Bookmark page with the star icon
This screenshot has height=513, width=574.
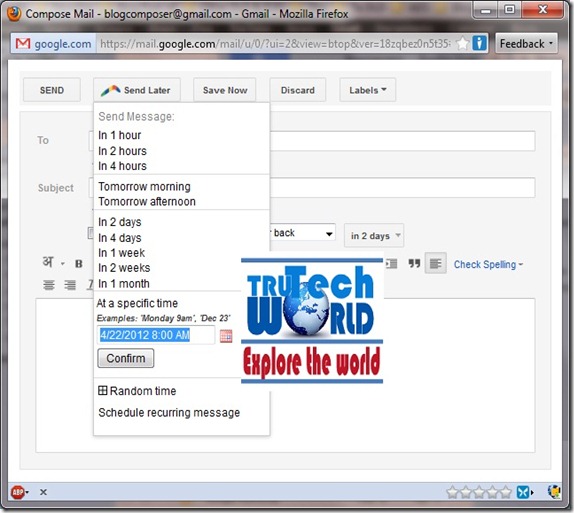coord(463,44)
